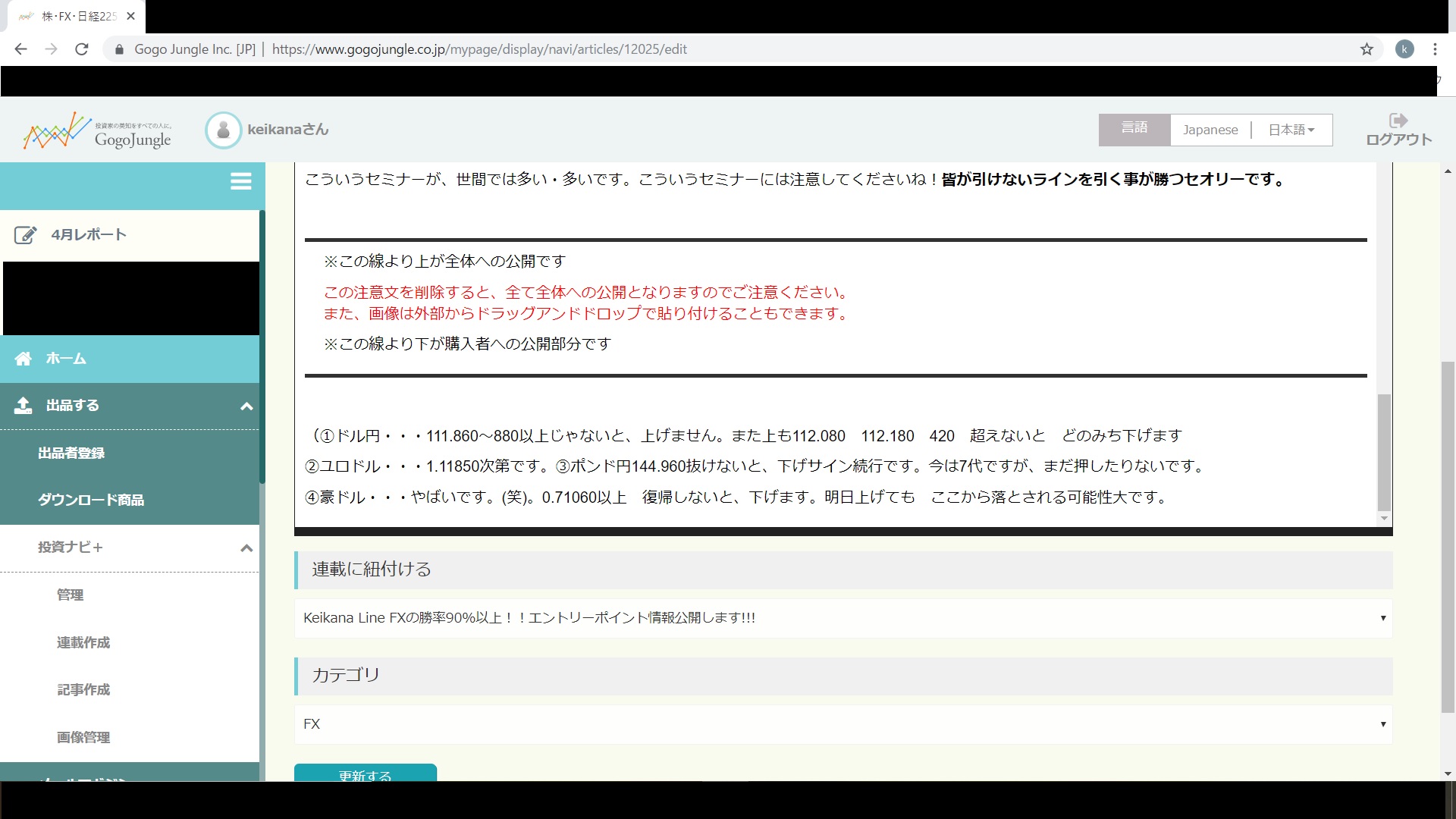
Task: Open the 連載に紐付ける series dropdown
Action: (x=843, y=618)
